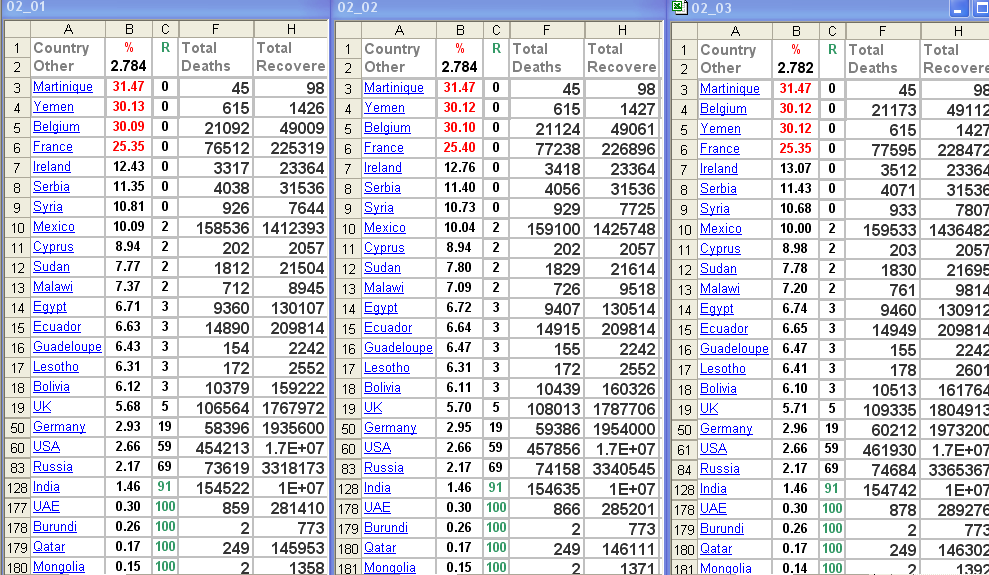Select USA deaths value 457856 in 02_02
This screenshot has width=989, height=575.
point(547,449)
